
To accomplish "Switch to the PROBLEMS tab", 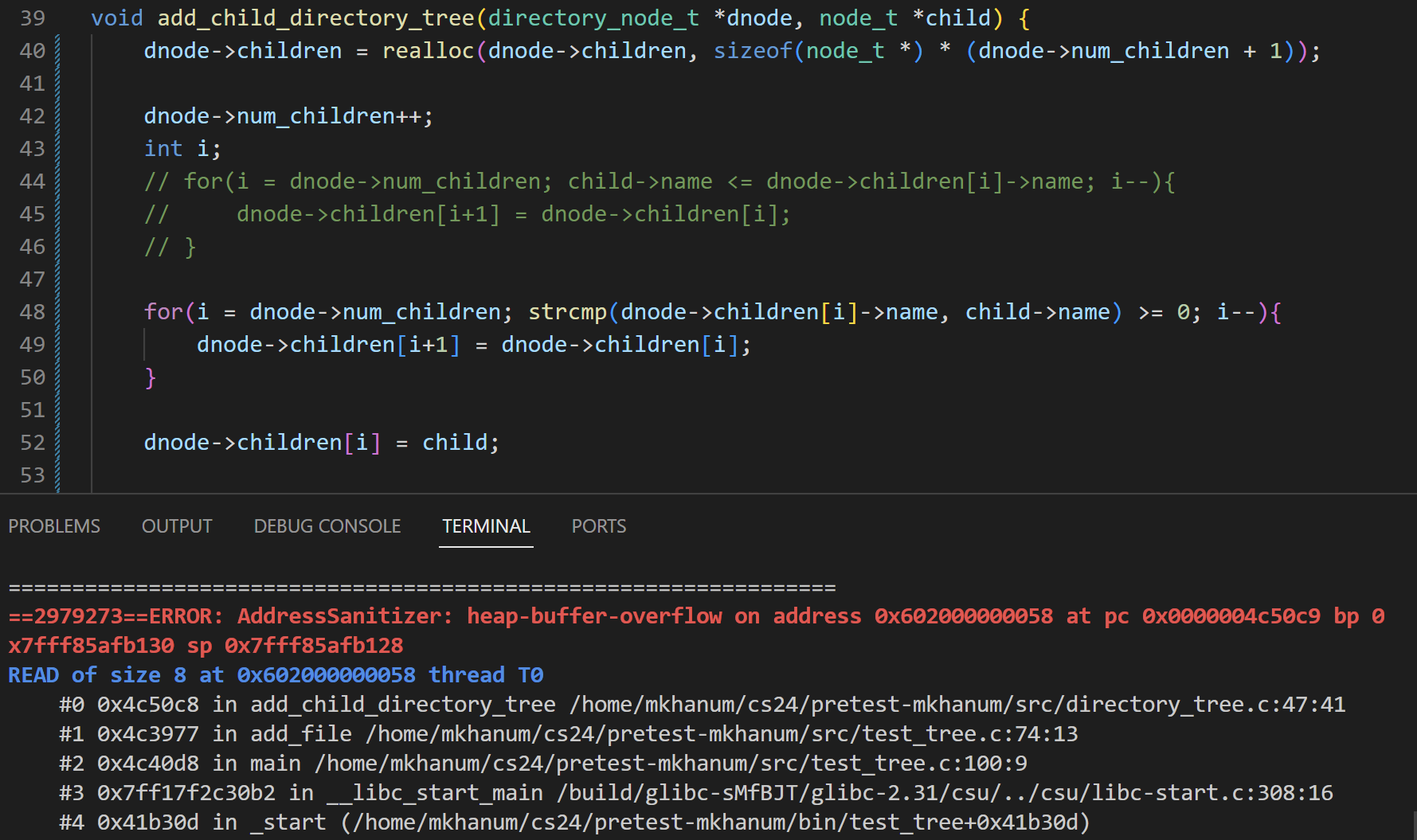I will (54, 526).
